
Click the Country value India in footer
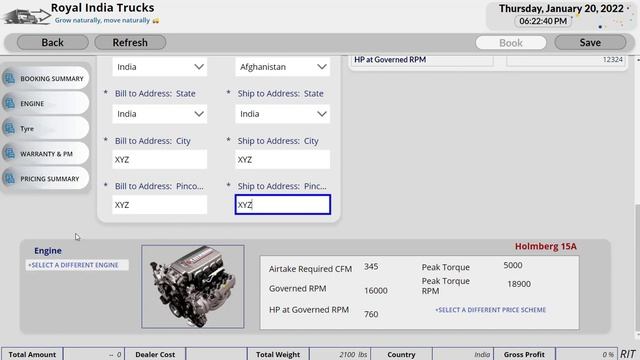482,355
